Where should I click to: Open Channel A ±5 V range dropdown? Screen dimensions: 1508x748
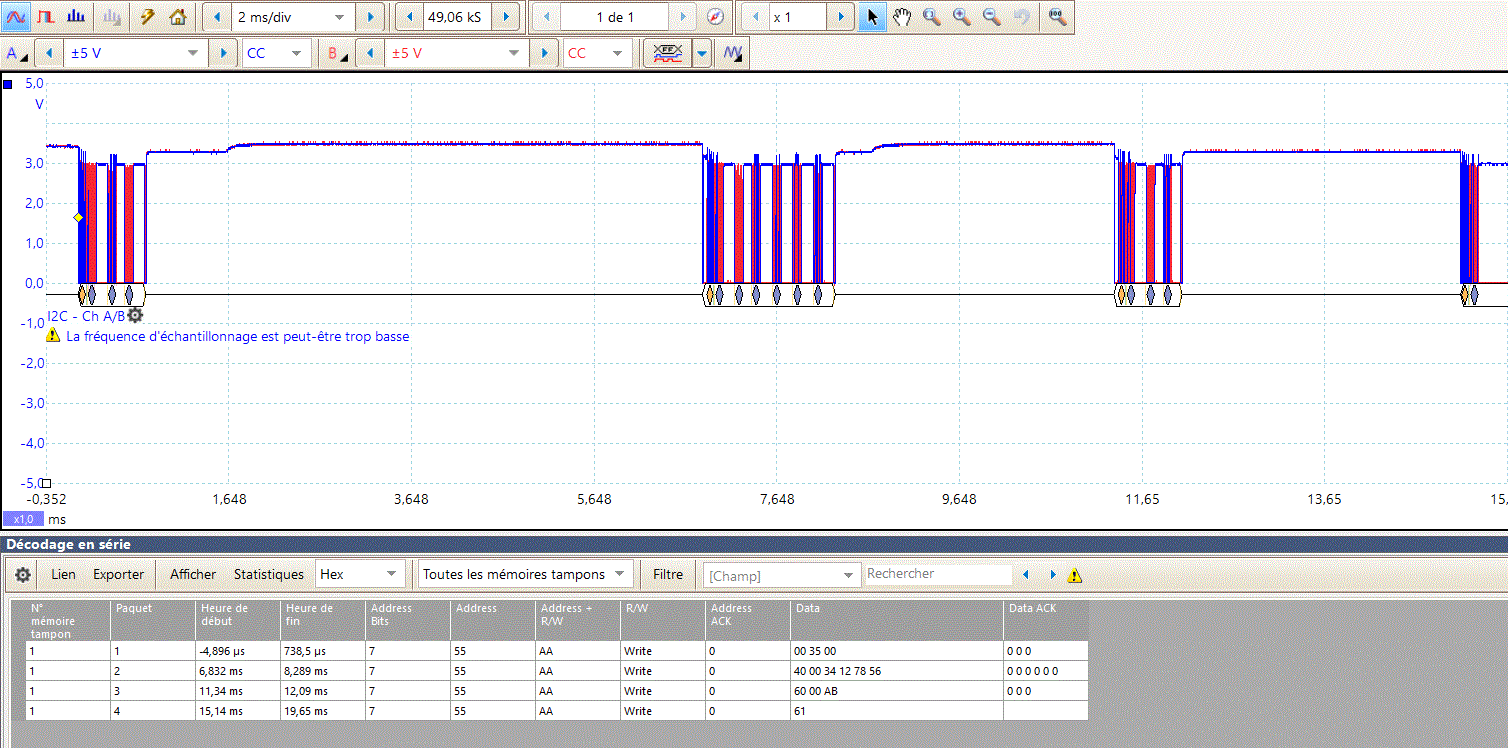tap(135, 53)
